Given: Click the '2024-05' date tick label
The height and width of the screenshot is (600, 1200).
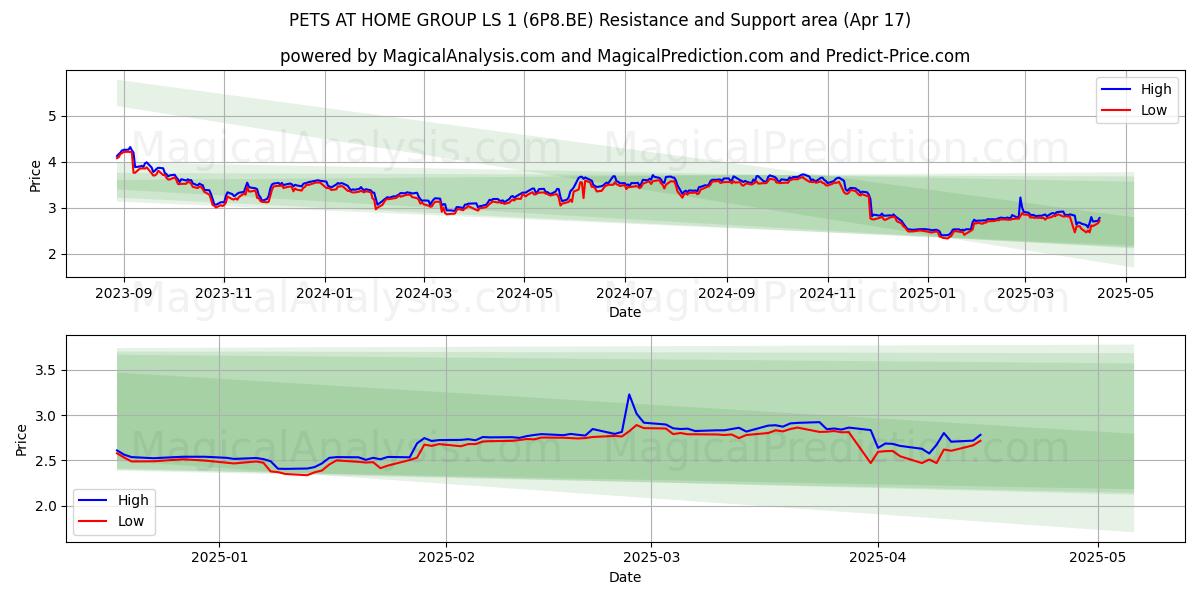Looking at the screenshot, I should coord(524,294).
